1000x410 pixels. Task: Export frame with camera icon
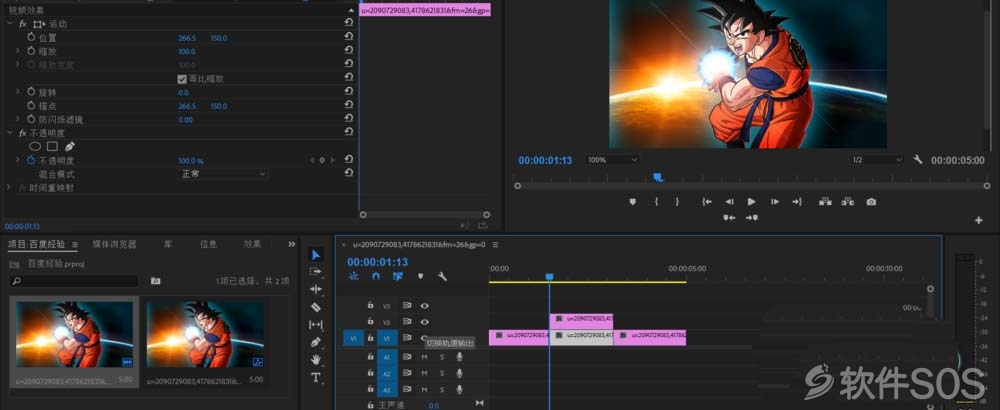click(871, 201)
